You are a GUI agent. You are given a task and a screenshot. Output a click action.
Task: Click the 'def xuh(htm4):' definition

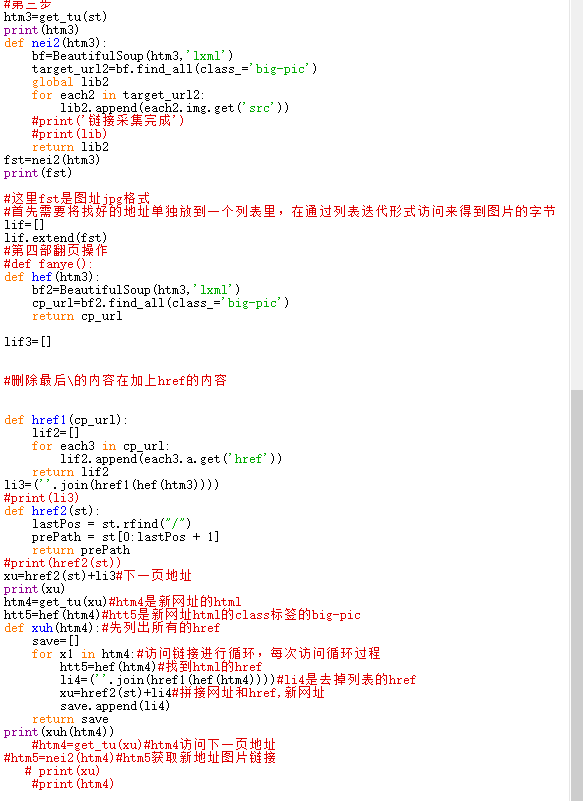click(x=112, y=628)
